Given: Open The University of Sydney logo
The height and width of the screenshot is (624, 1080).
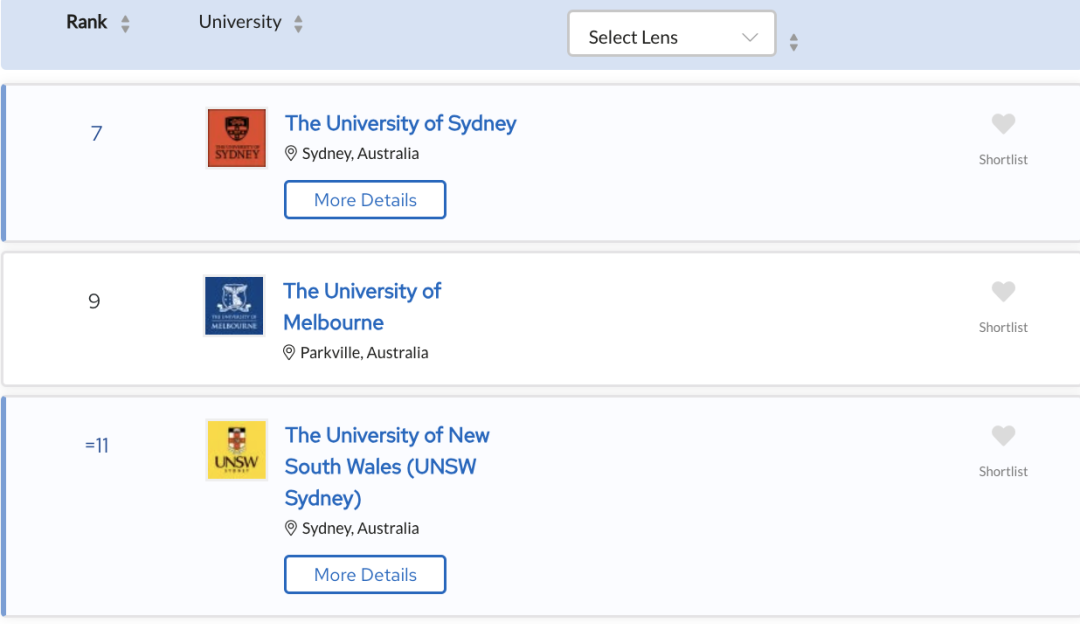Looking at the screenshot, I should pos(236,138).
